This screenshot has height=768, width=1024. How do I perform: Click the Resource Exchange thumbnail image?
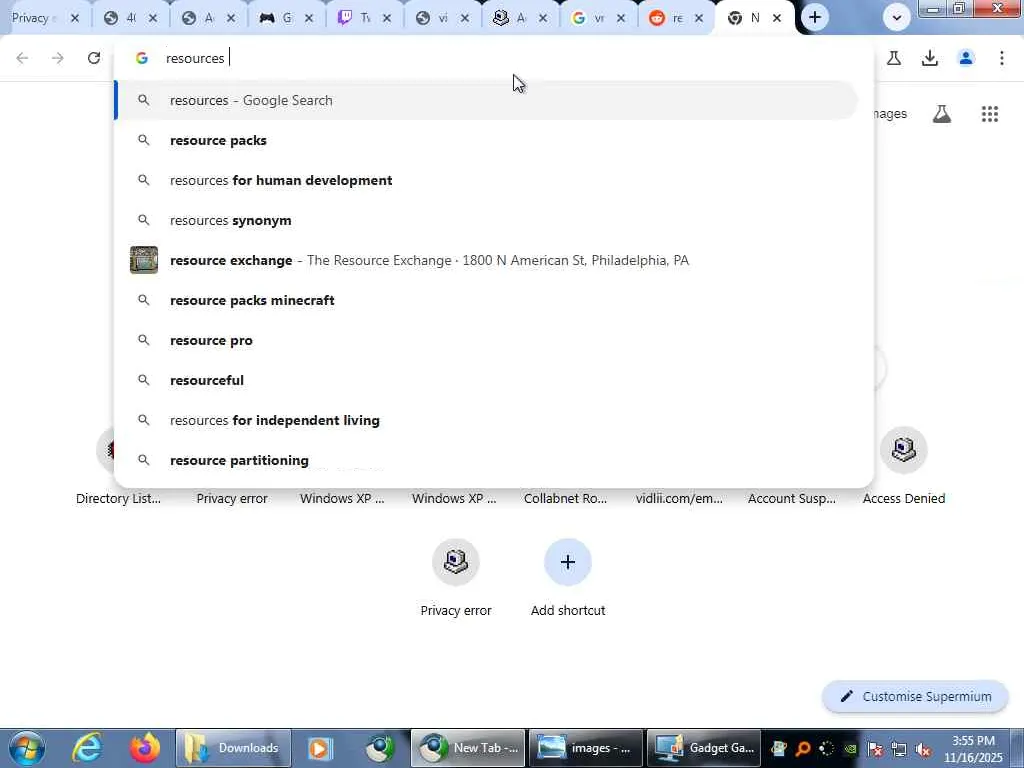[x=144, y=260]
